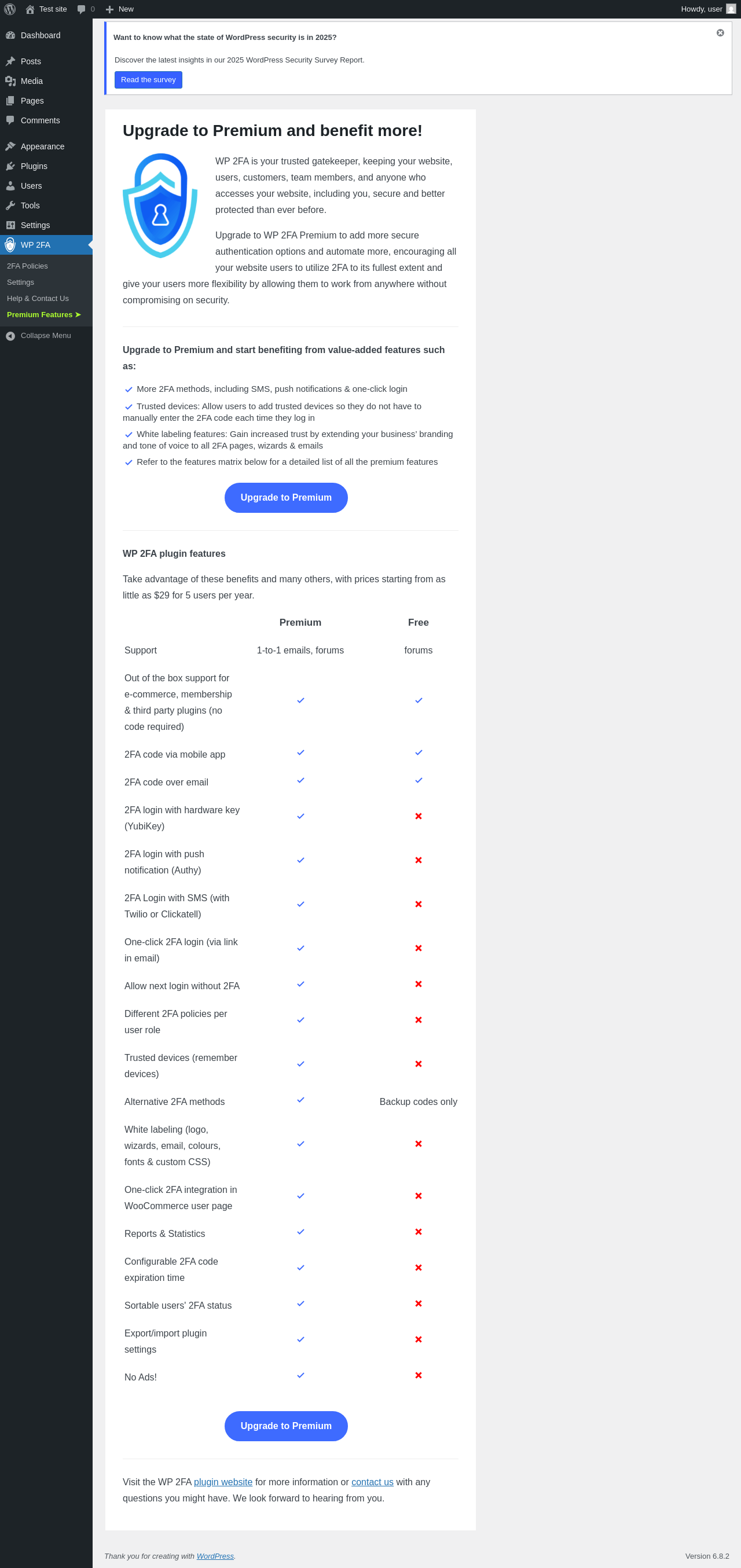The width and height of the screenshot is (741, 1568).
Task: Open Dashboard from the sidebar
Action: pos(40,35)
